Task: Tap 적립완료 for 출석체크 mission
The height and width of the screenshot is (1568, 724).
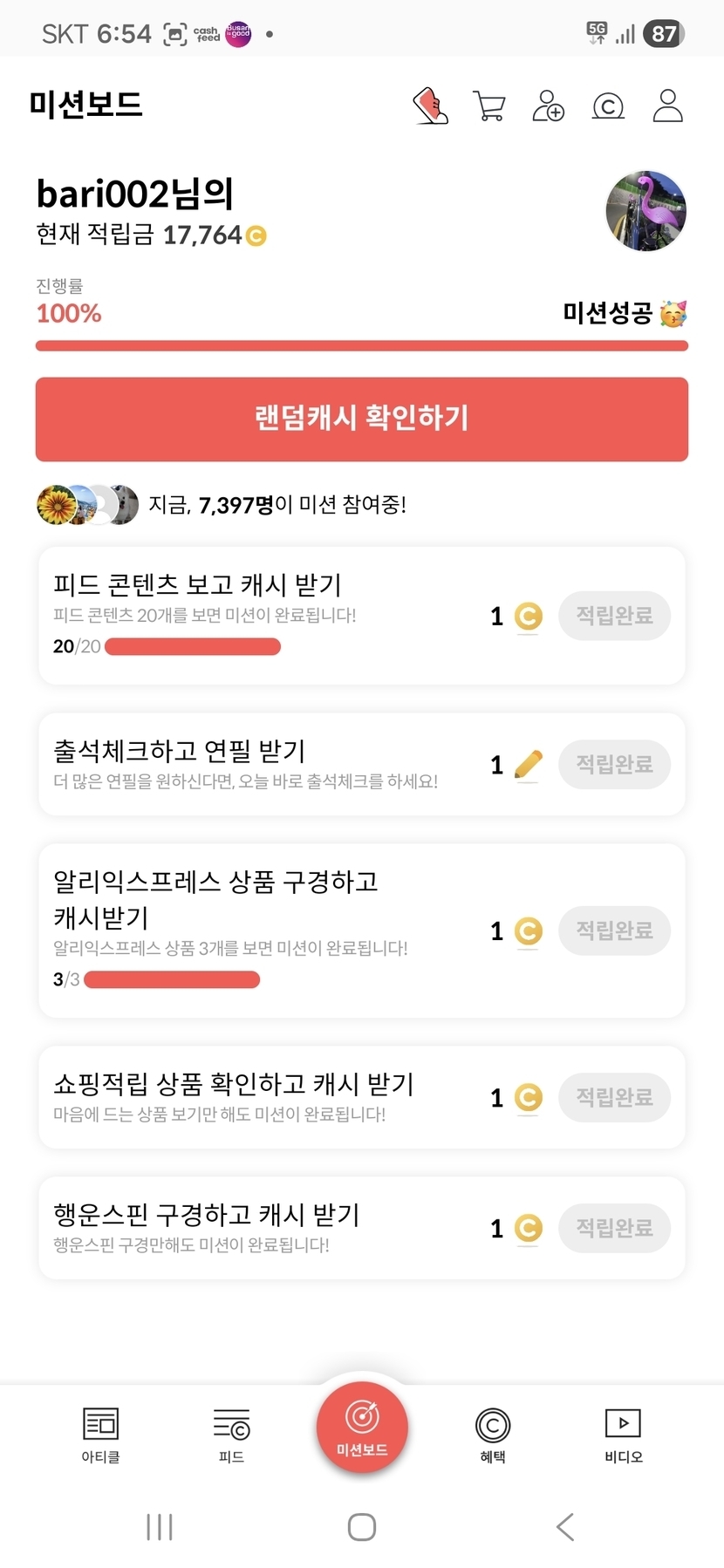Action: coord(614,765)
